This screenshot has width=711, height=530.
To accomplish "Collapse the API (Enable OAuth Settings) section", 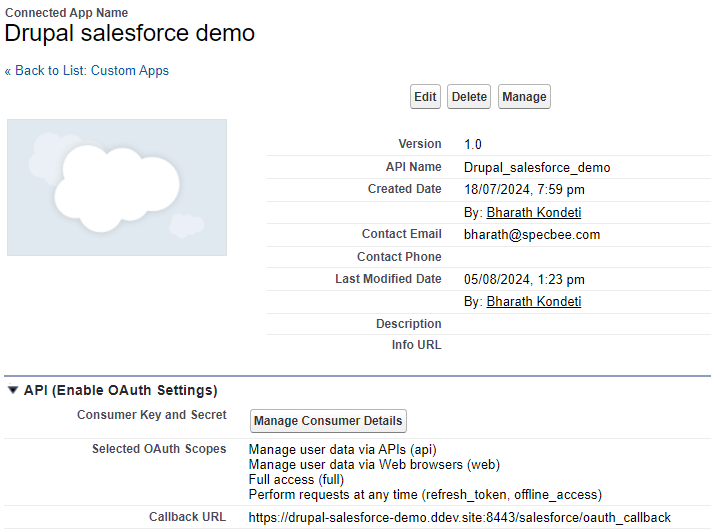I will 13,390.
